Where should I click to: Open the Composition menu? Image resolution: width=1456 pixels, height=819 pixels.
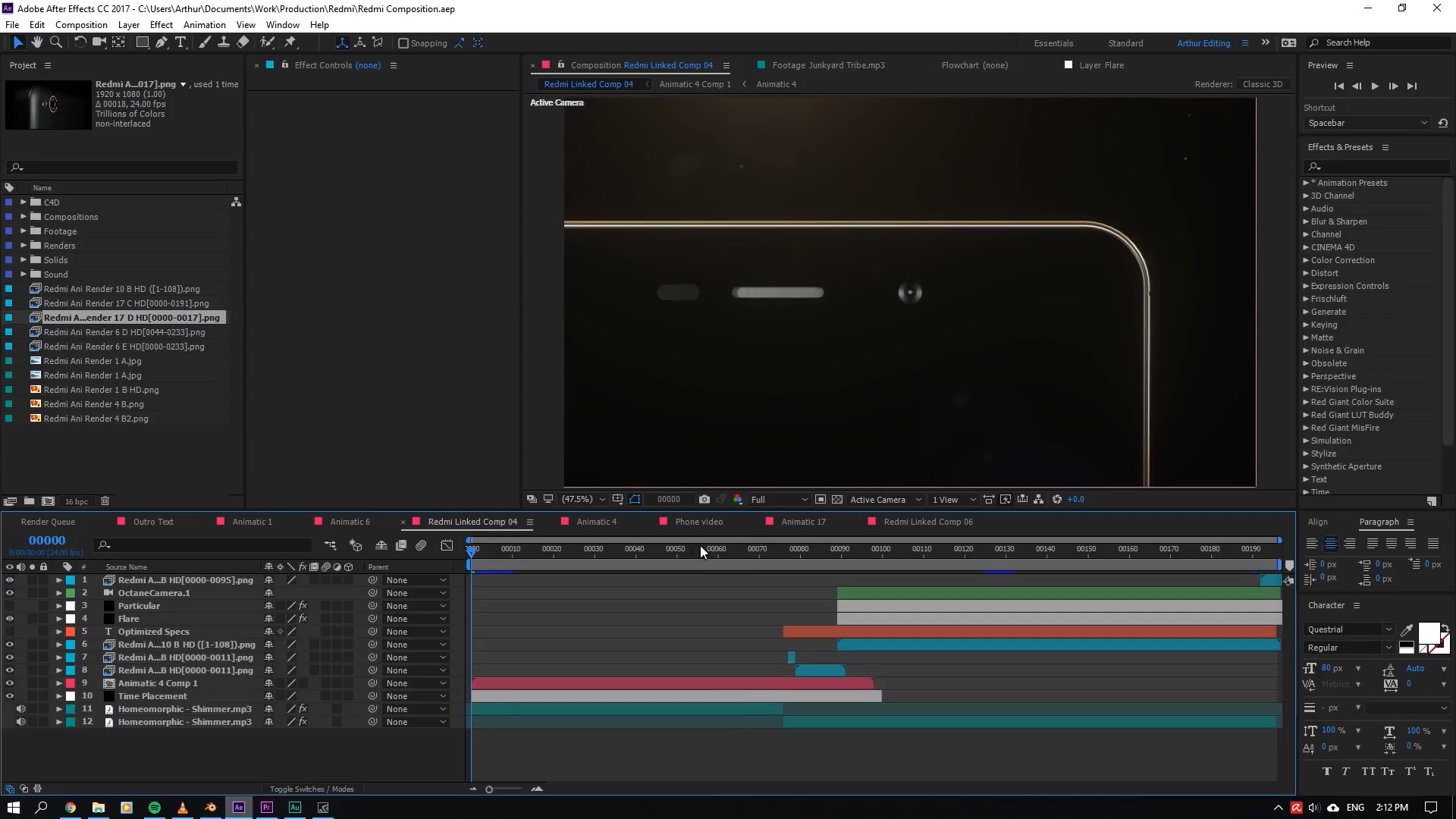coord(81,25)
